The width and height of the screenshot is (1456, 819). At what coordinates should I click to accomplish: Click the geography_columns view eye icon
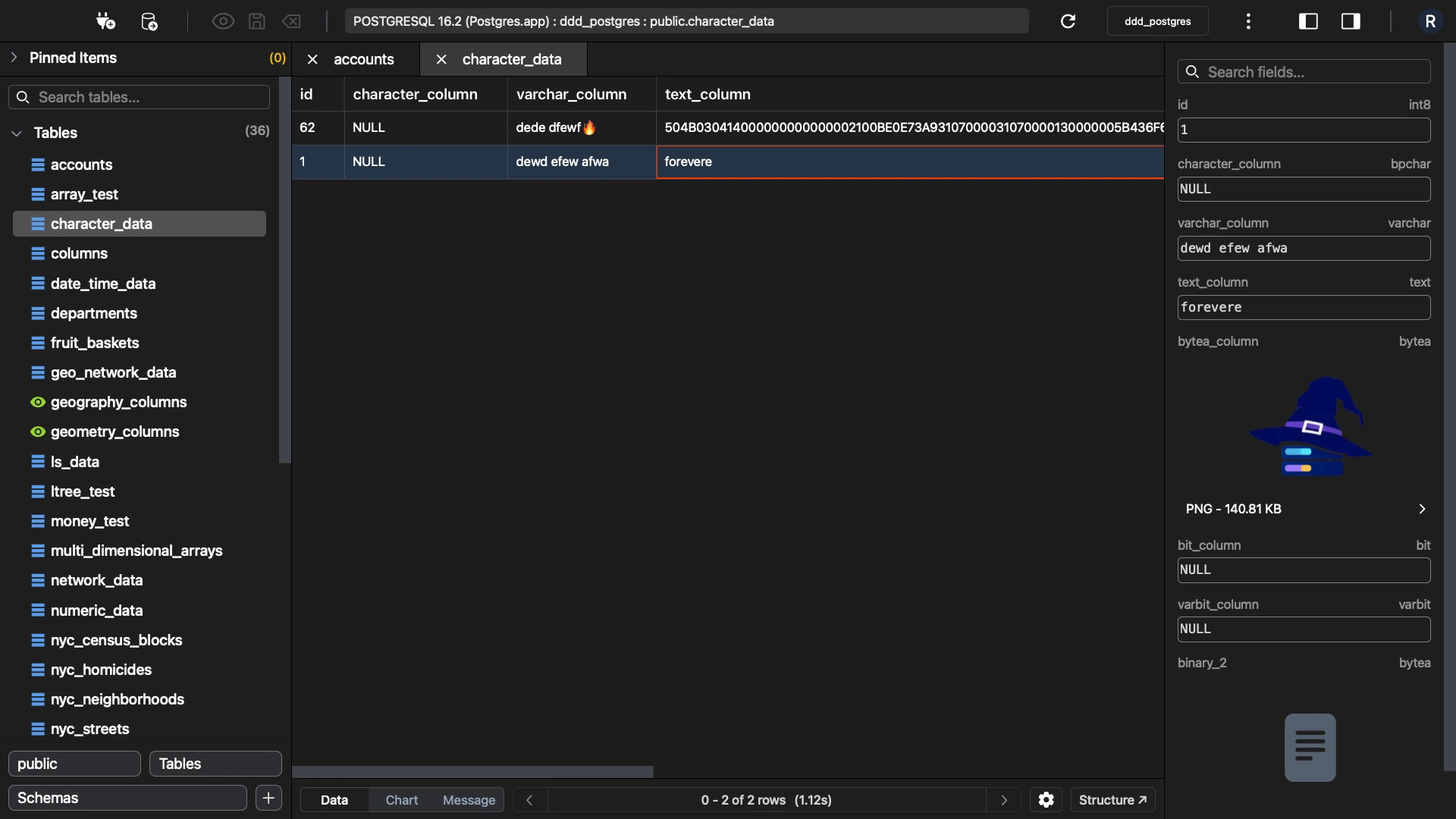pos(38,402)
